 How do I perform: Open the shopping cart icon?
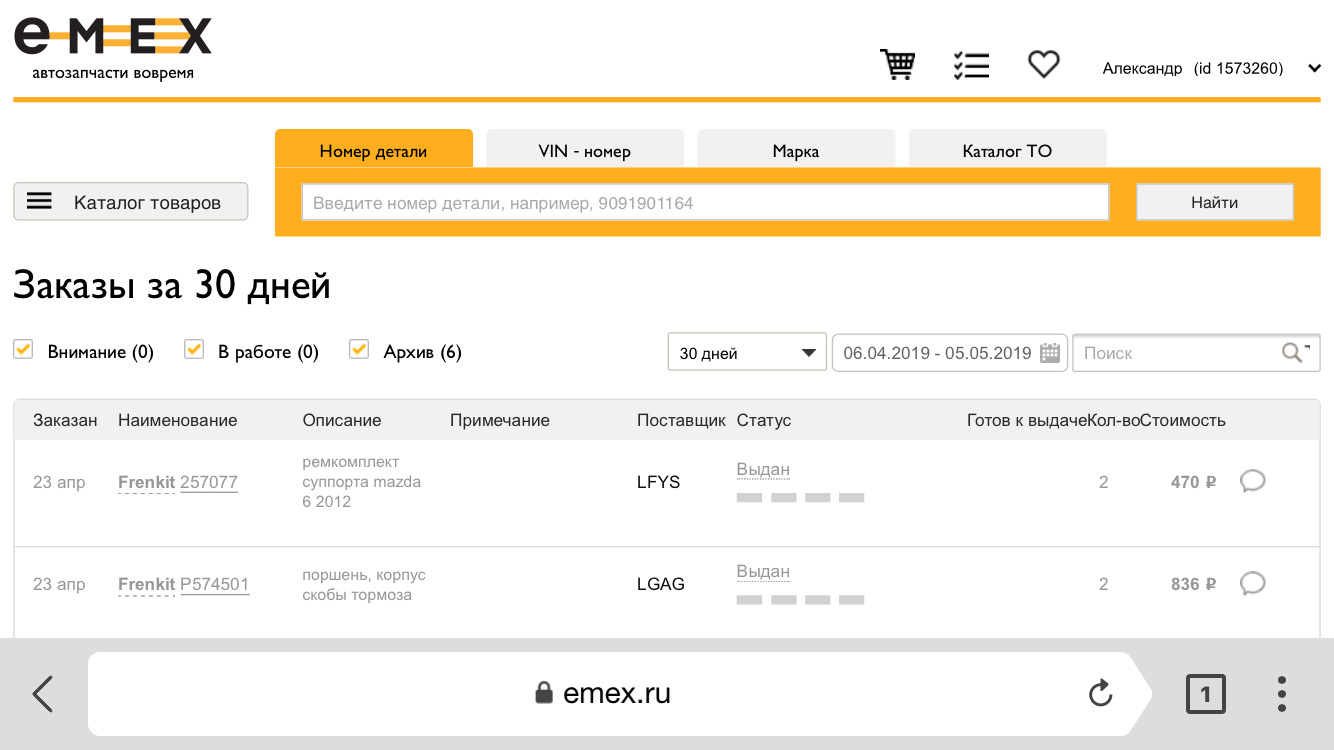(x=897, y=65)
